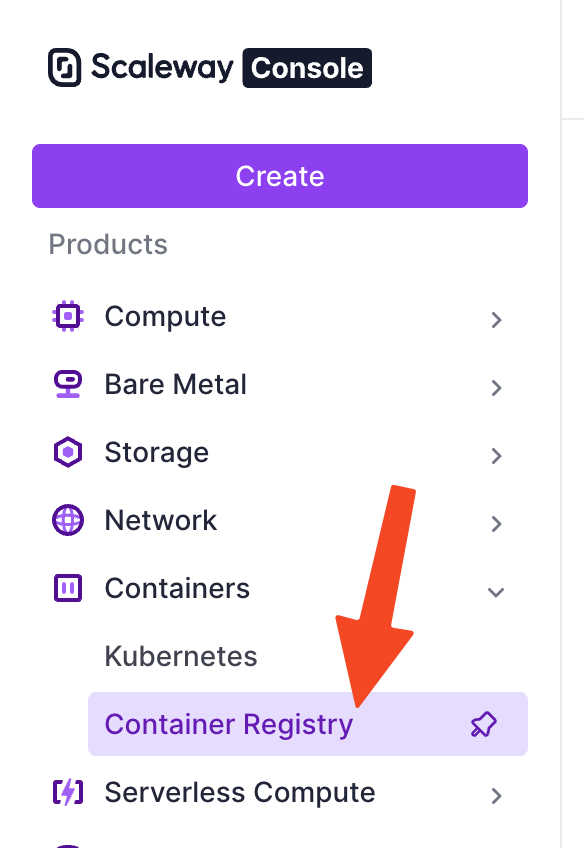The image size is (584, 848).
Task: Expand the Network category chevron
Action: coord(496,524)
